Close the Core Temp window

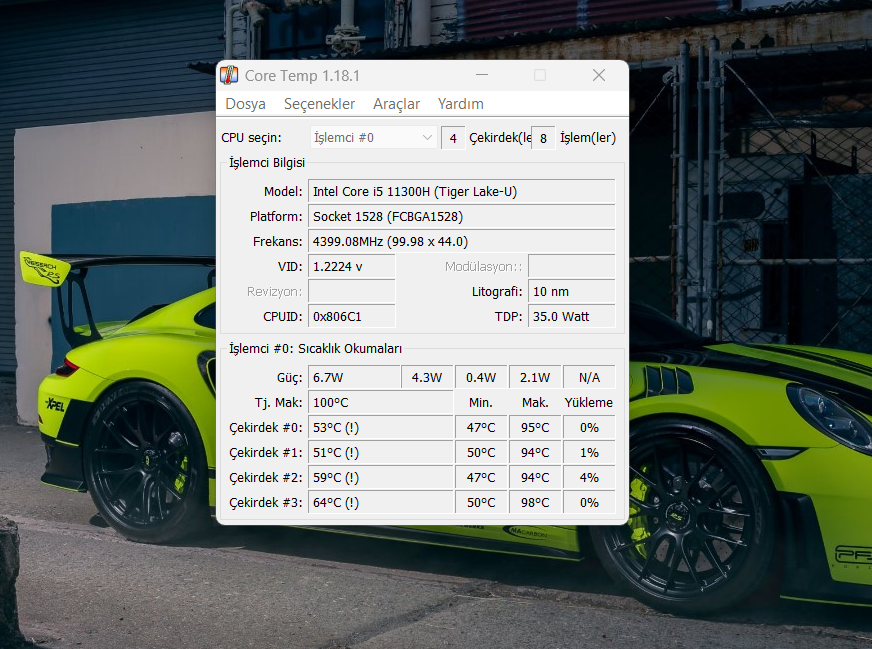click(598, 75)
